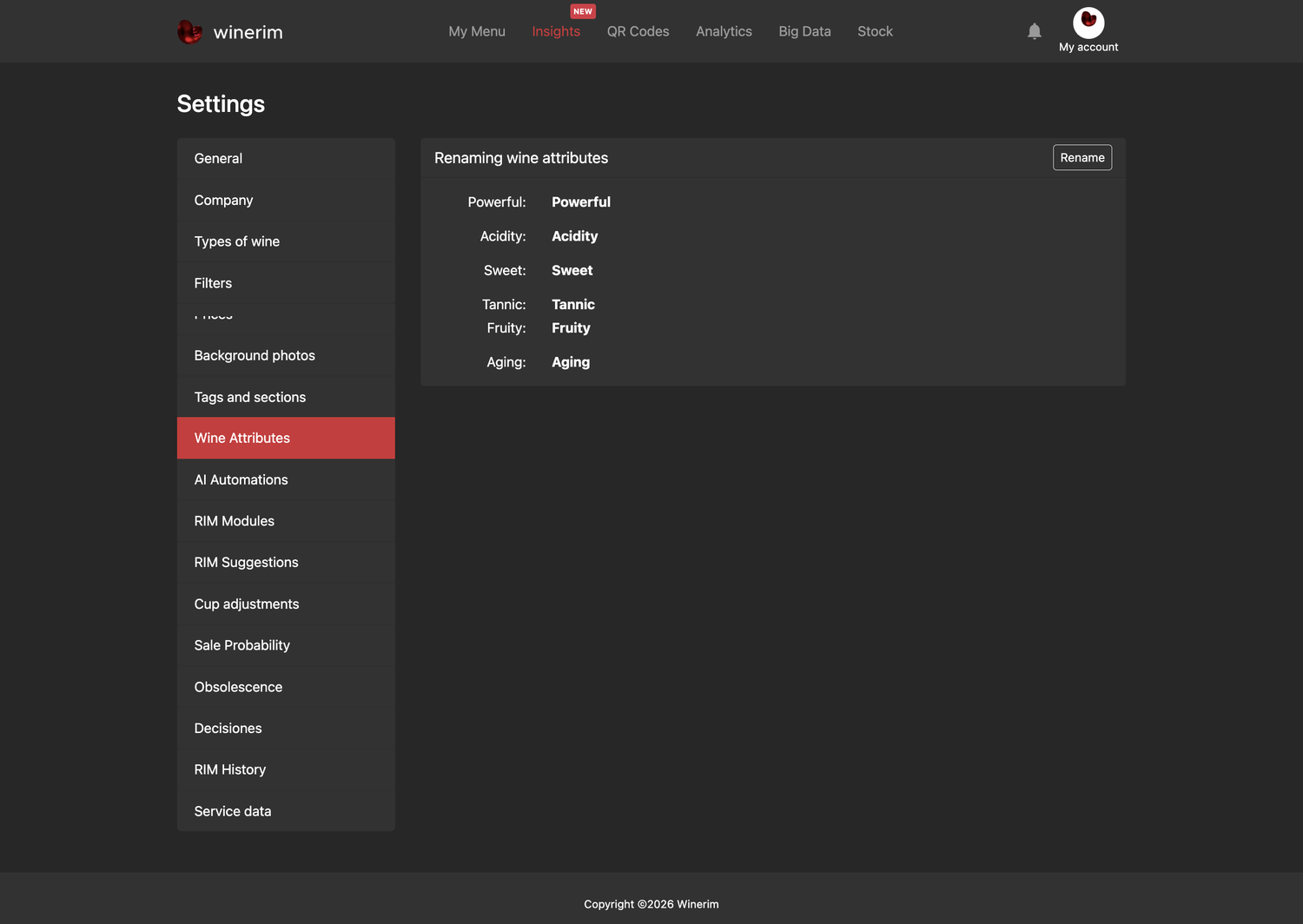The height and width of the screenshot is (924, 1303).
Task: Click the My account avatar icon
Action: tap(1088, 23)
